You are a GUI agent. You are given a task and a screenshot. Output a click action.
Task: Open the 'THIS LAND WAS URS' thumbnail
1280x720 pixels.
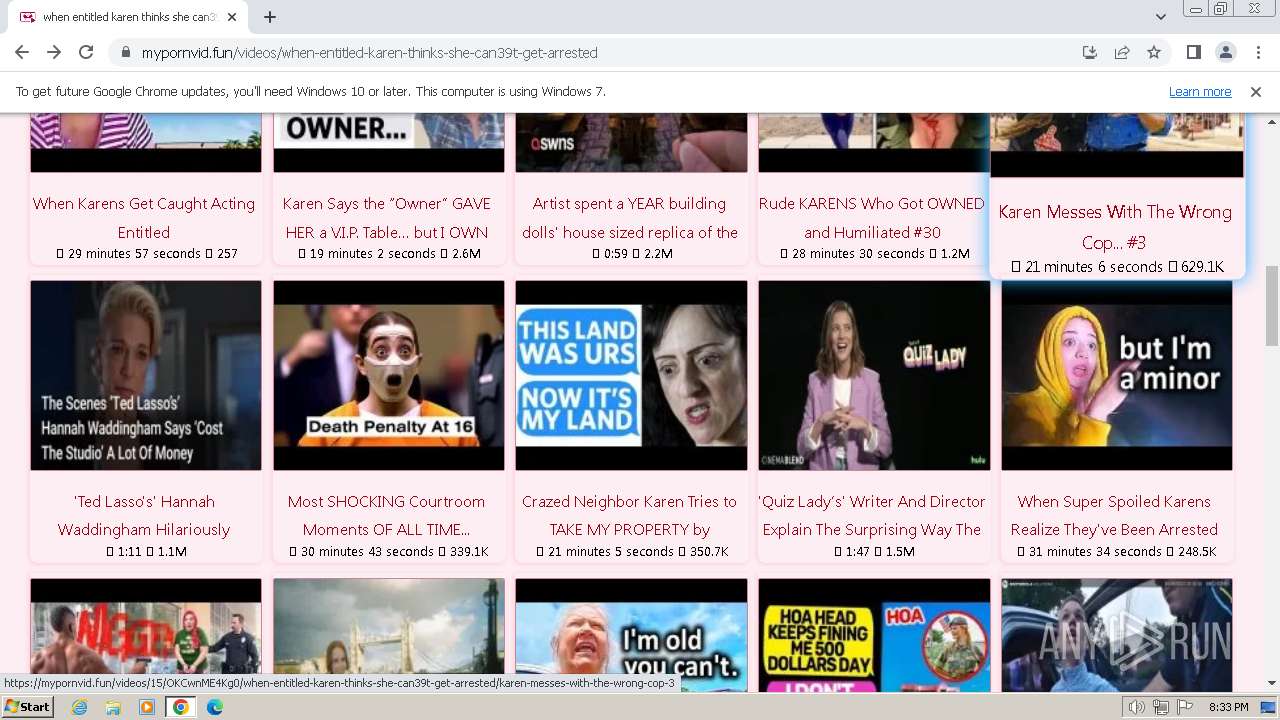click(631, 375)
